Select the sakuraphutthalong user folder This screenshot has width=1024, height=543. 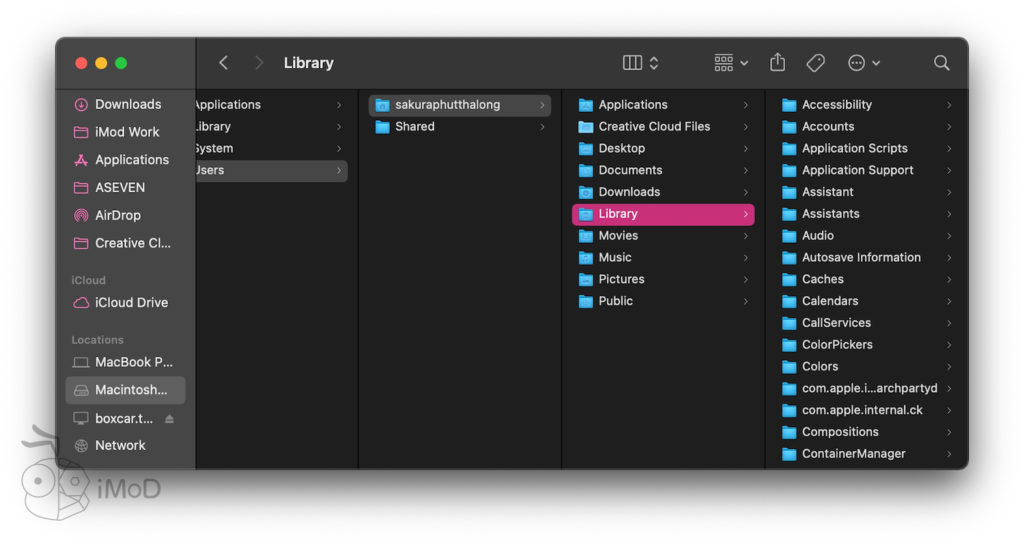(x=447, y=104)
